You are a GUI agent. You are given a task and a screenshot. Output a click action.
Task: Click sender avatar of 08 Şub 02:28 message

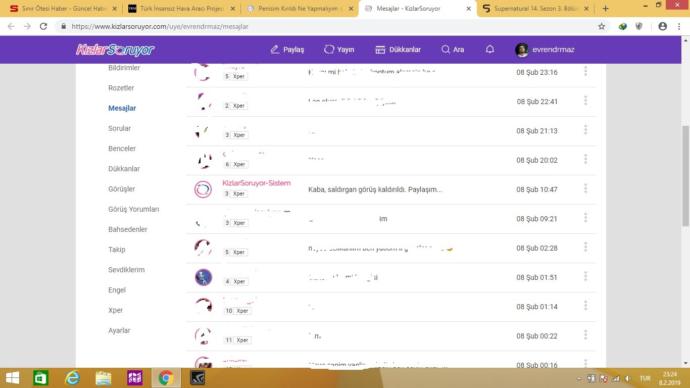[x=203, y=248]
